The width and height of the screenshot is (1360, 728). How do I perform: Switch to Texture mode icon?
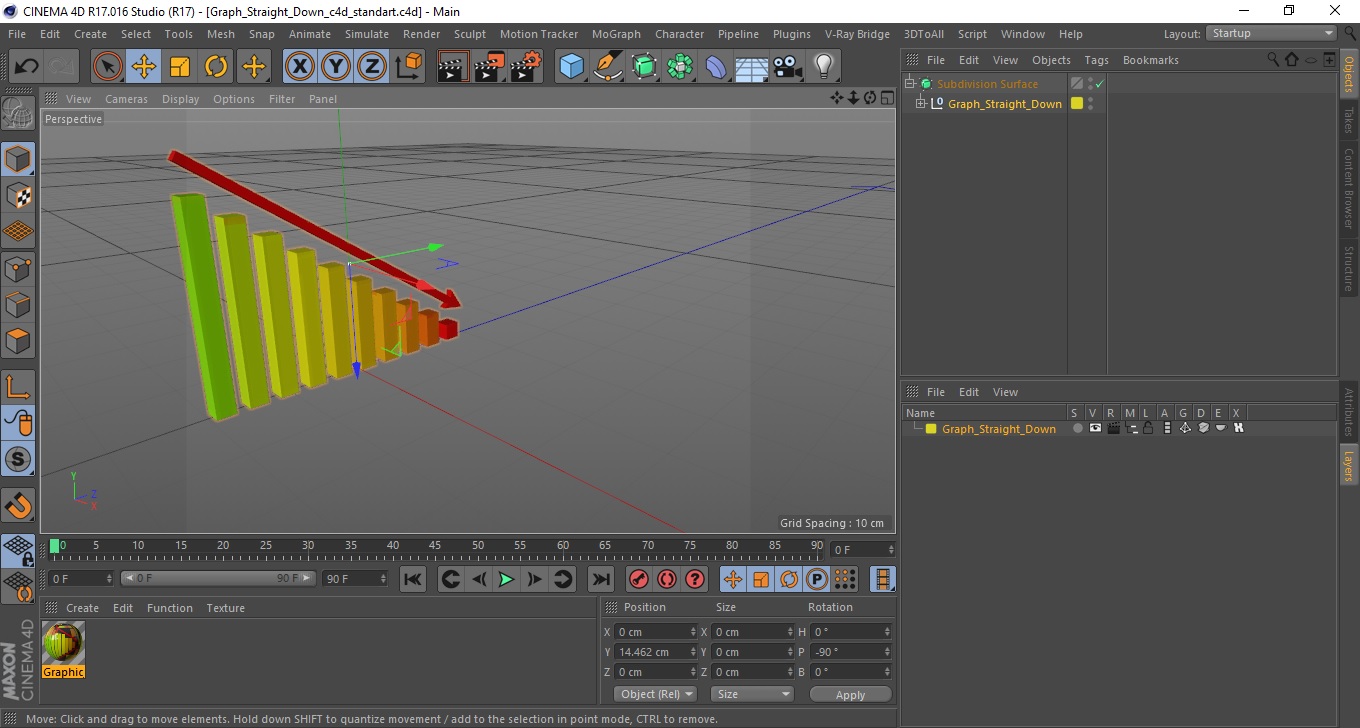point(18,196)
